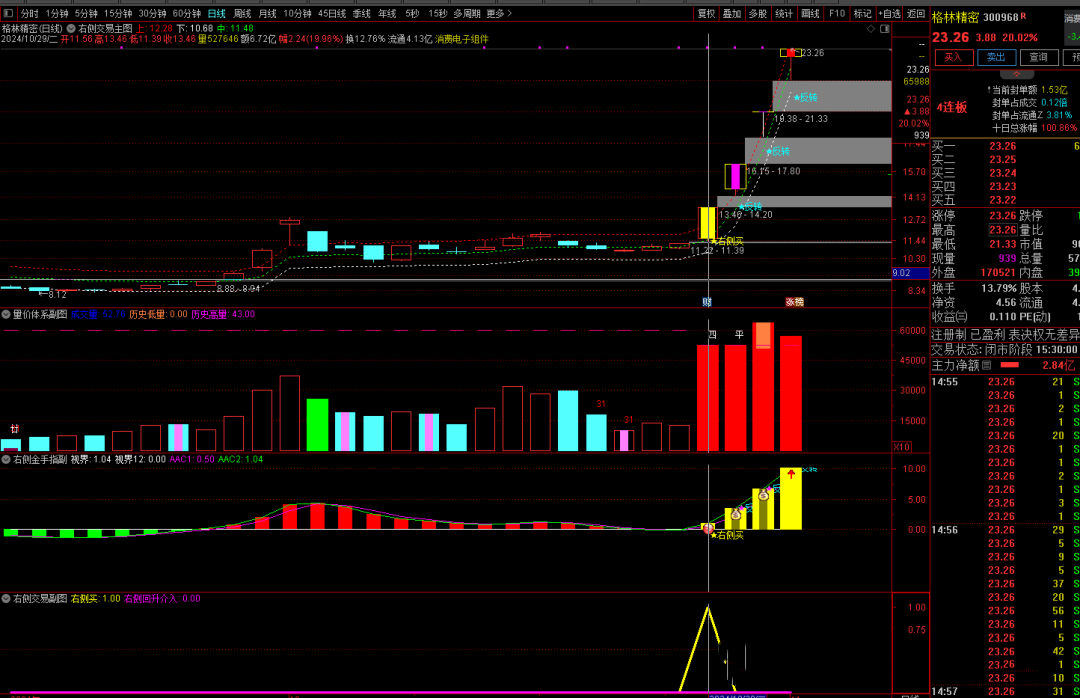This screenshot has height=698, width=1080.
Task: Open the 画线 drawing tool
Action: [x=810, y=14]
